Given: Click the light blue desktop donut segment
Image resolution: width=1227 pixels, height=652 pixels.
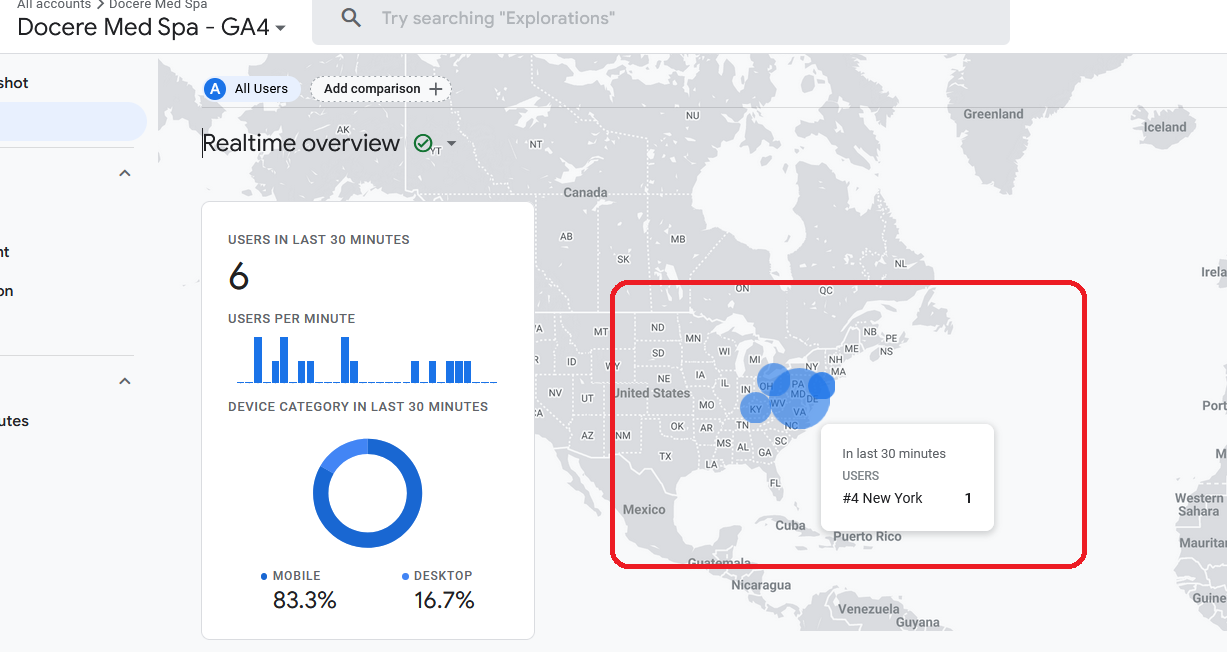Looking at the screenshot, I should [339, 458].
